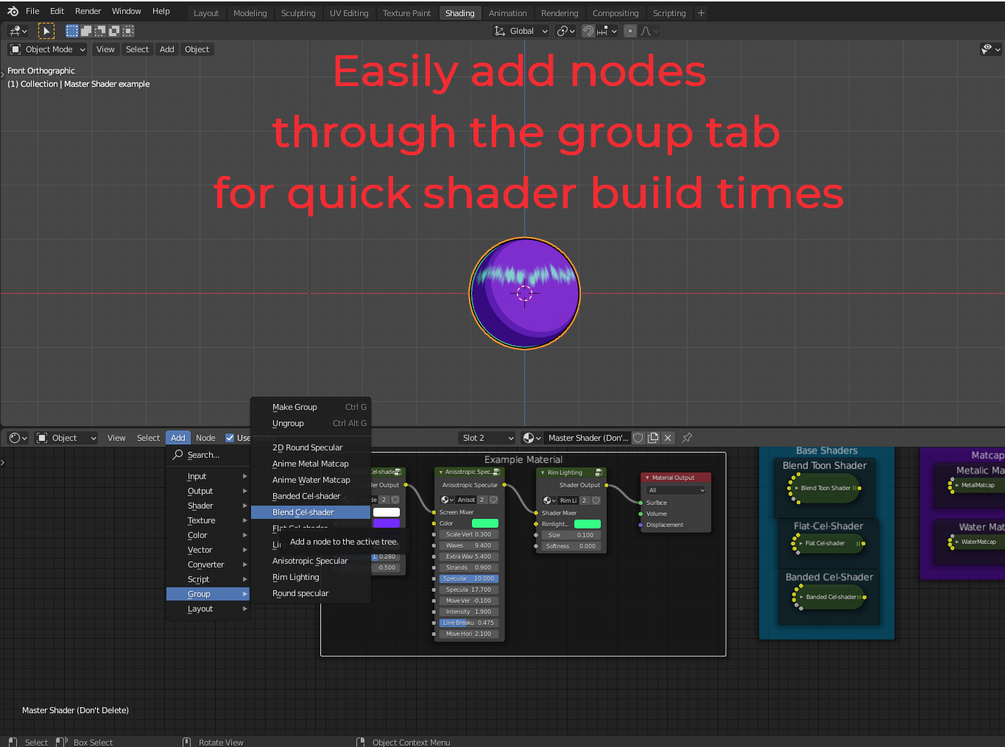Image resolution: width=1005 pixels, height=747 pixels.
Task: Adjust the Line Break 0.475 slider
Action: coord(469,623)
